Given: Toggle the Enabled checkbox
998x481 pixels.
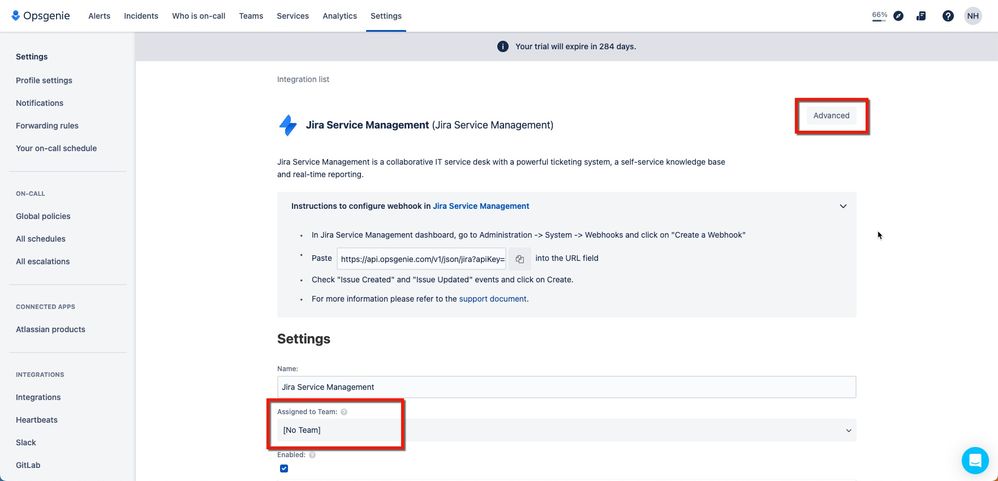Looking at the screenshot, I should 284,469.
